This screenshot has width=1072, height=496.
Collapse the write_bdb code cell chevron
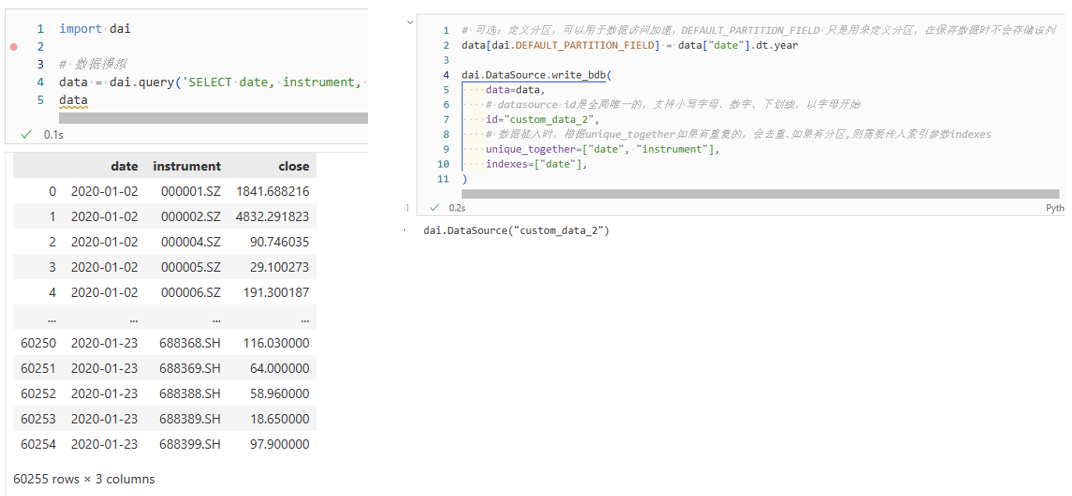click(407, 208)
